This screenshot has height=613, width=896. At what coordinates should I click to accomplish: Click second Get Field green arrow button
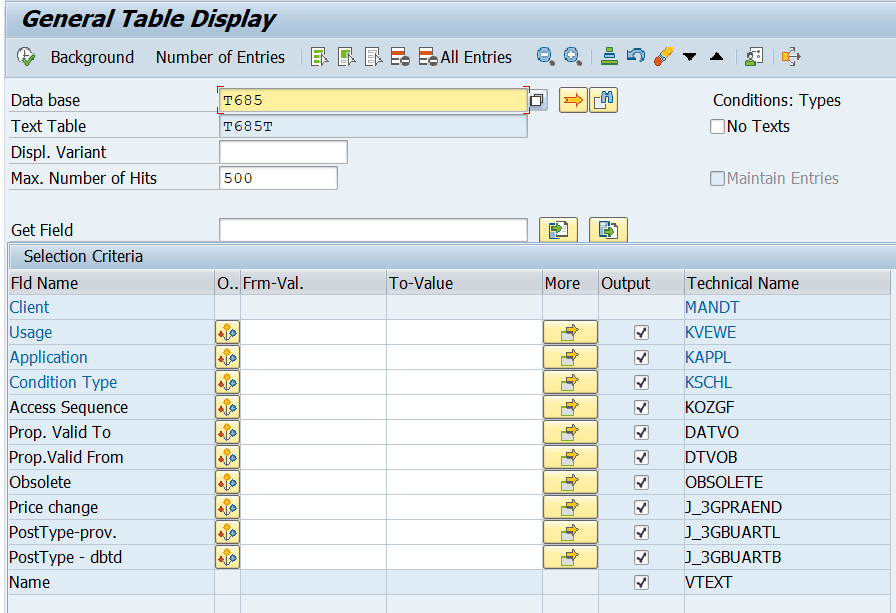tap(608, 230)
